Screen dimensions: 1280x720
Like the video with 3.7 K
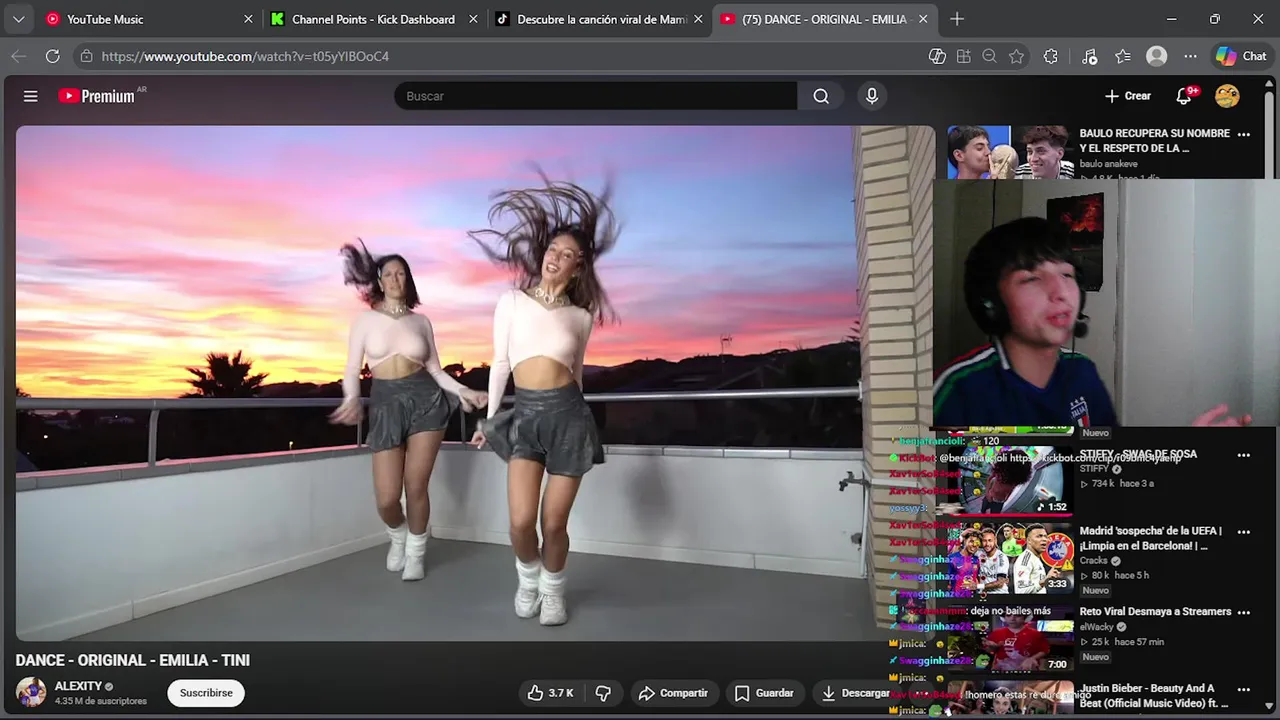click(x=550, y=693)
